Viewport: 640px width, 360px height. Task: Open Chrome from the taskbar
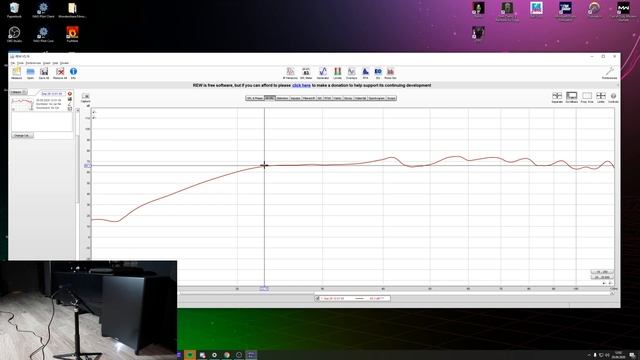point(227,355)
